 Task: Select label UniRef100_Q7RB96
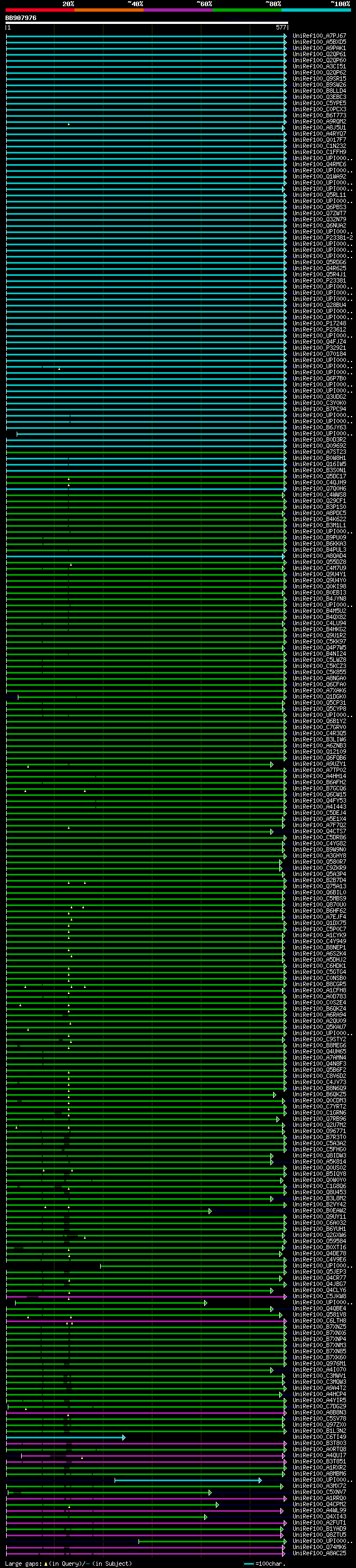click(319, 1119)
